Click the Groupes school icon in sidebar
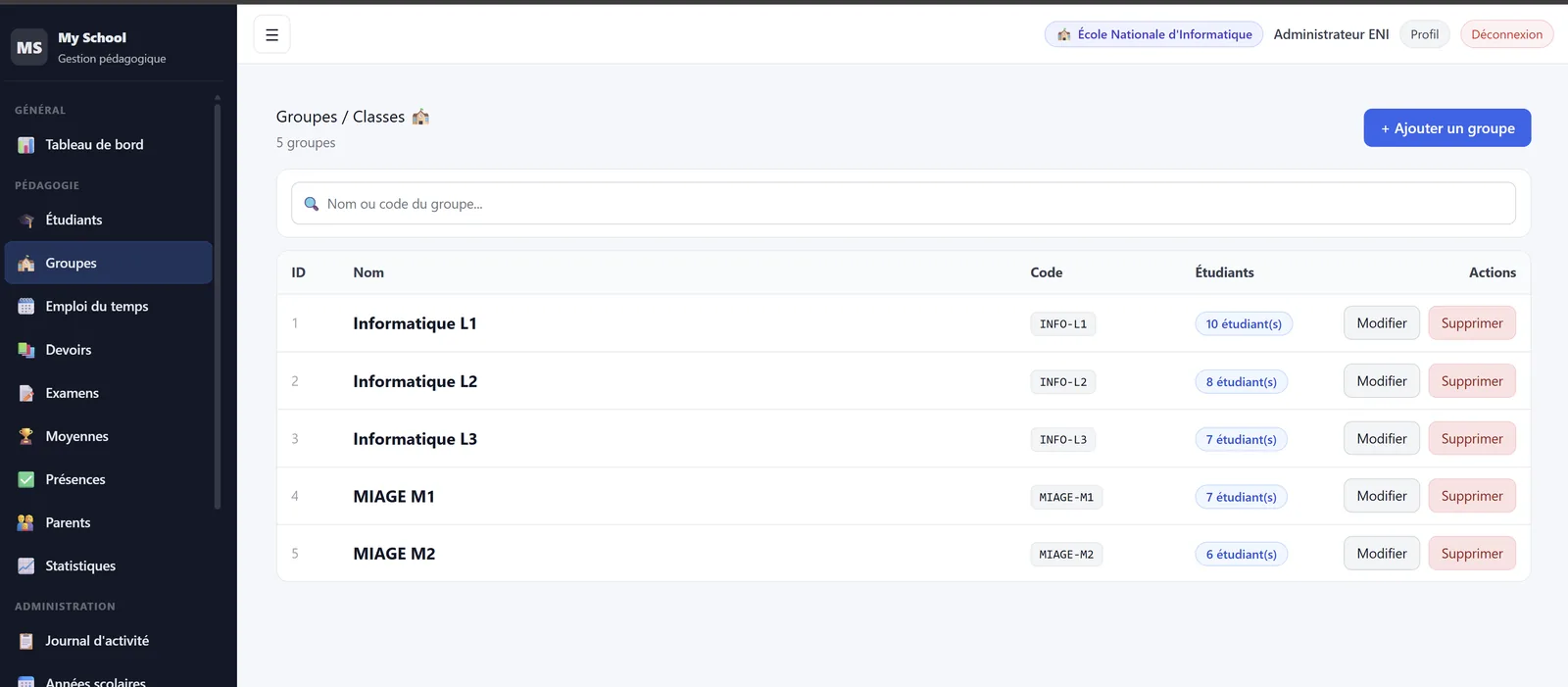 (26, 264)
